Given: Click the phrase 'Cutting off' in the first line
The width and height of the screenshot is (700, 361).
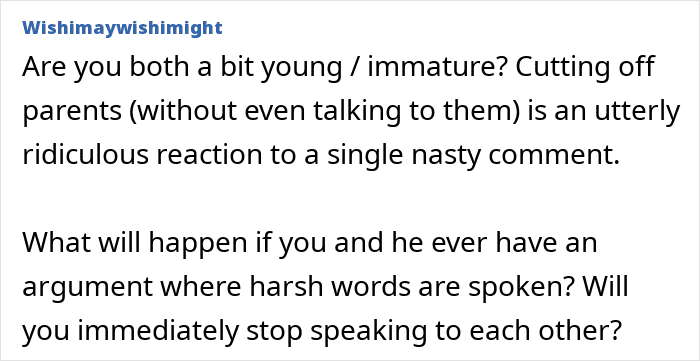Looking at the screenshot, I should click(585, 67).
